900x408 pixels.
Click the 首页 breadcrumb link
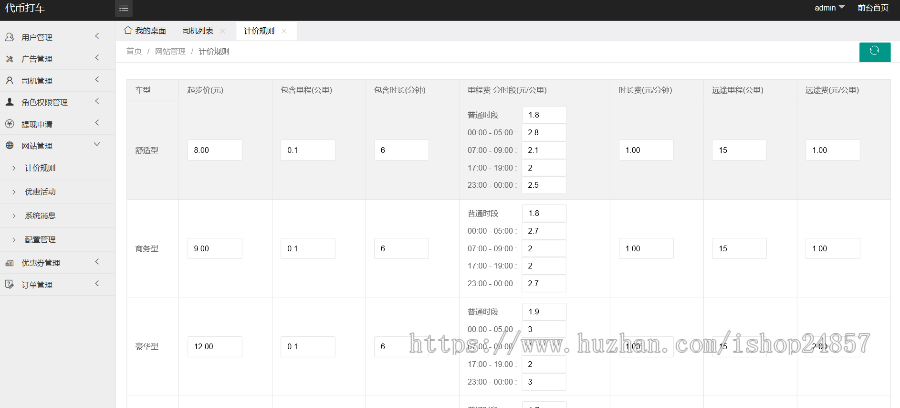[134, 52]
